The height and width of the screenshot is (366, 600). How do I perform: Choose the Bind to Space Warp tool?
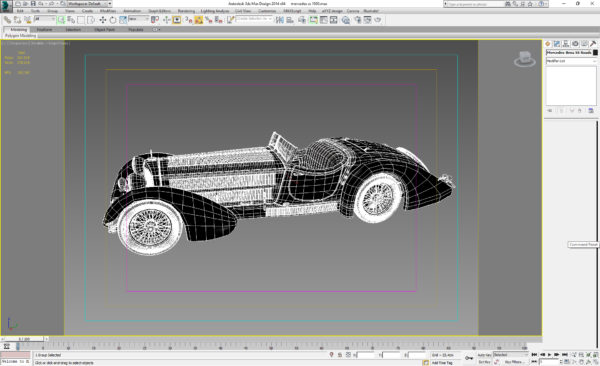click(x=28, y=20)
